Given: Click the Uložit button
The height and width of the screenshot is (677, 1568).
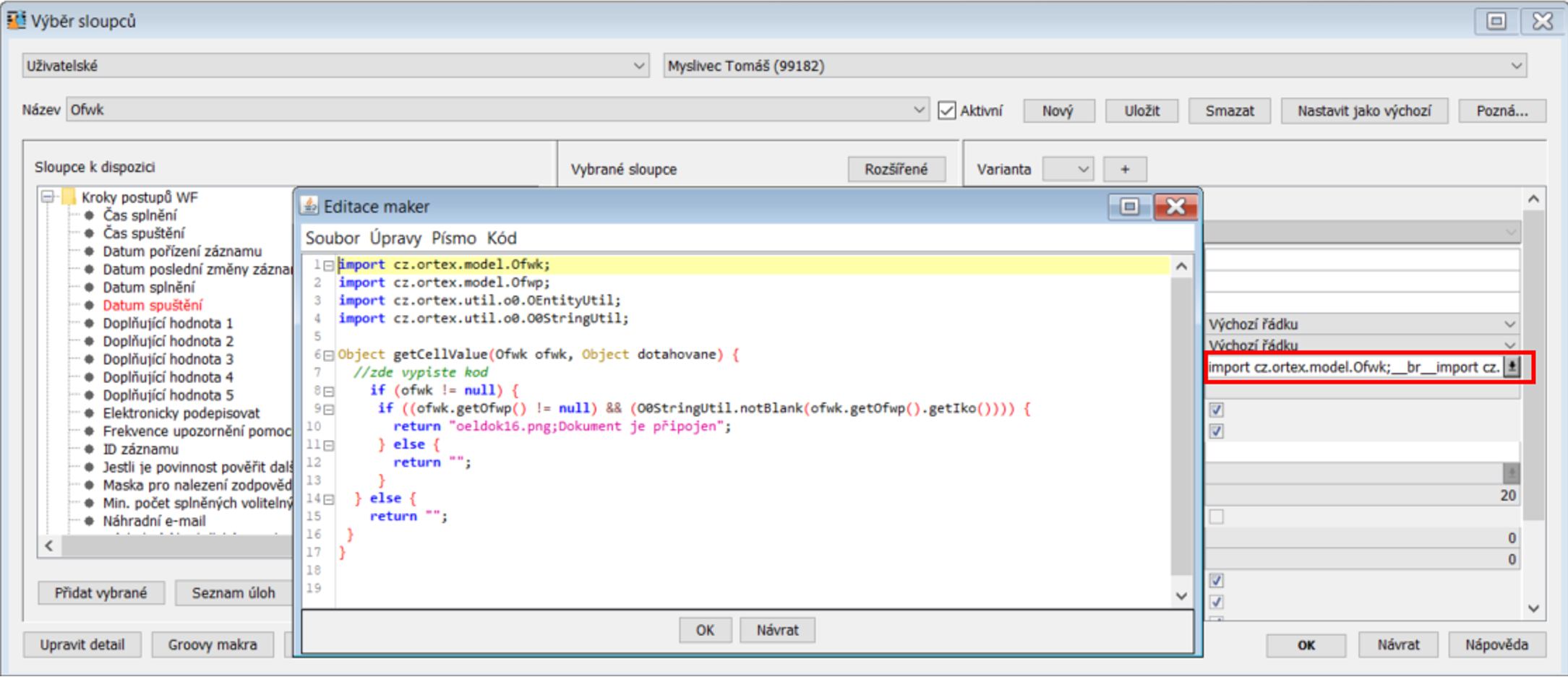Looking at the screenshot, I should (1141, 111).
